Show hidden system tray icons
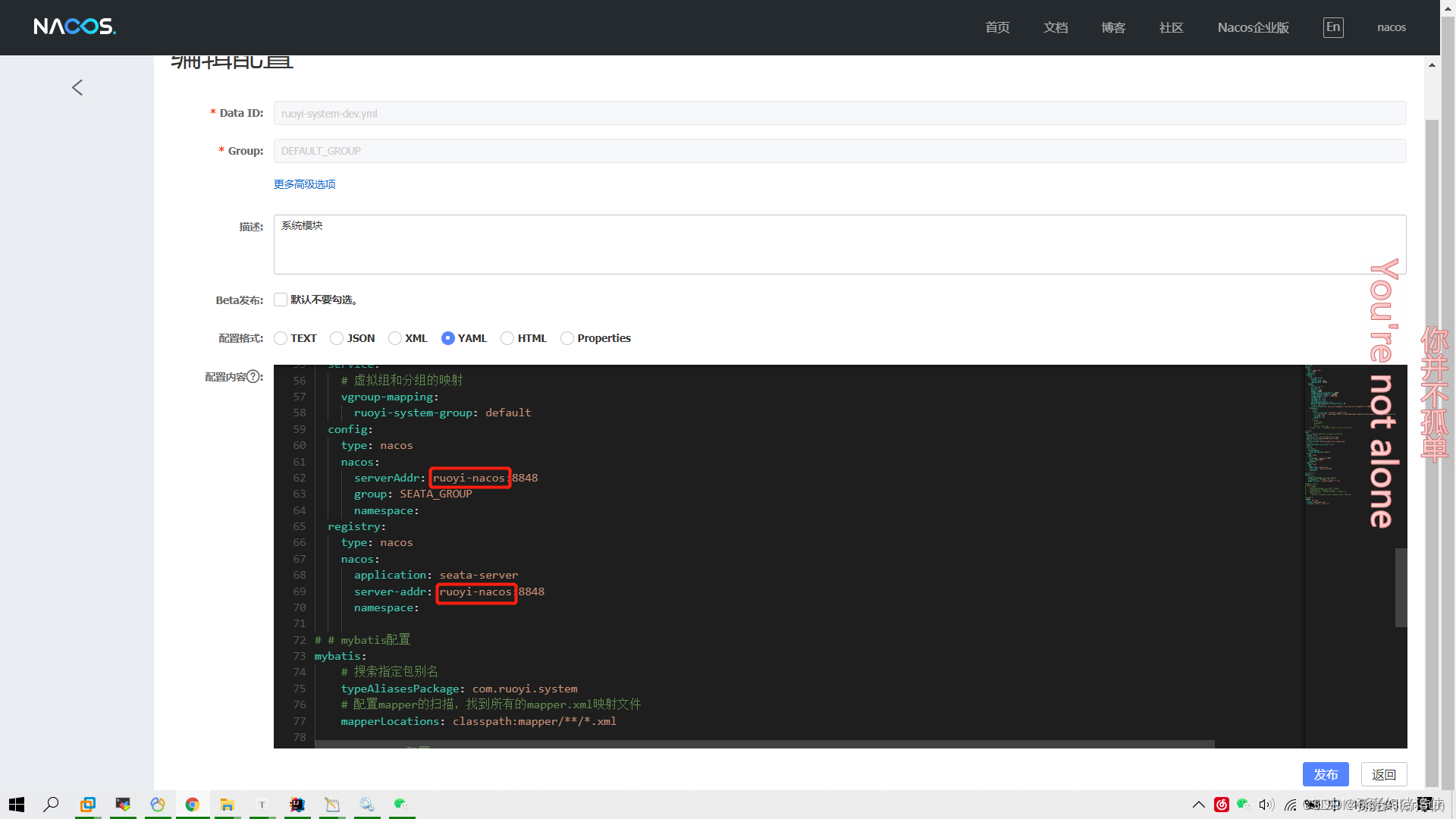 pos(1198,805)
